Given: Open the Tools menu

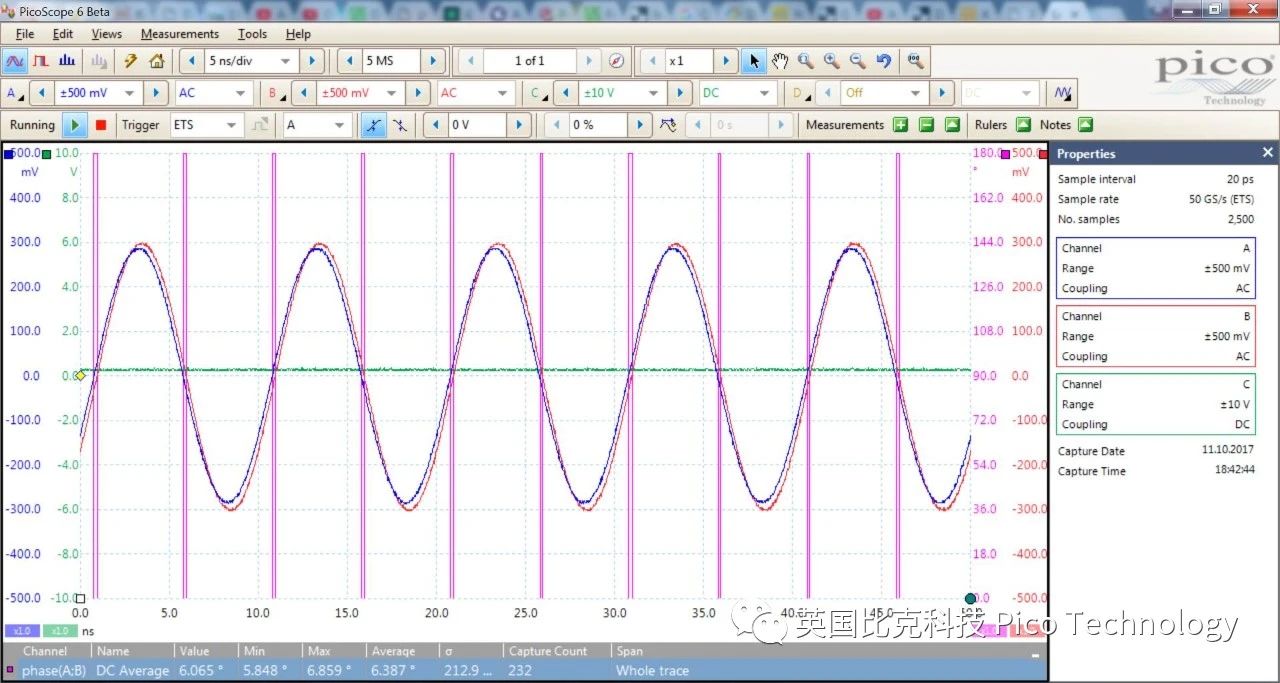Looking at the screenshot, I should click(x=252, y=34).
